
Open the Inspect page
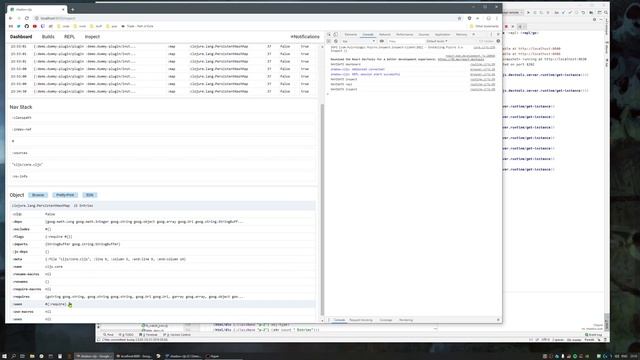(x=92, y=37)
